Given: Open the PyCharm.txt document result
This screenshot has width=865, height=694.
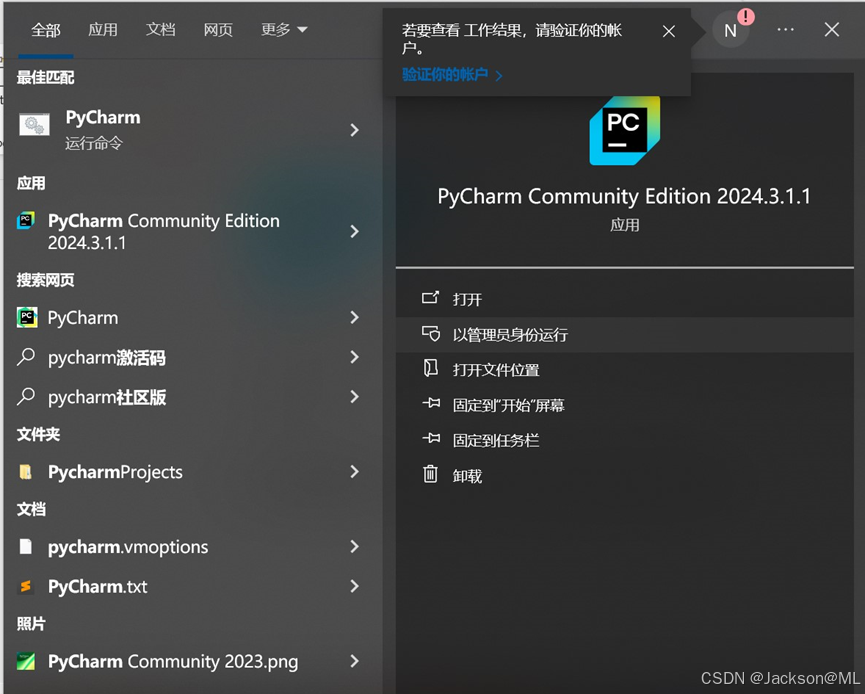Looking at the screenshot, I should [x=193, y=586].
